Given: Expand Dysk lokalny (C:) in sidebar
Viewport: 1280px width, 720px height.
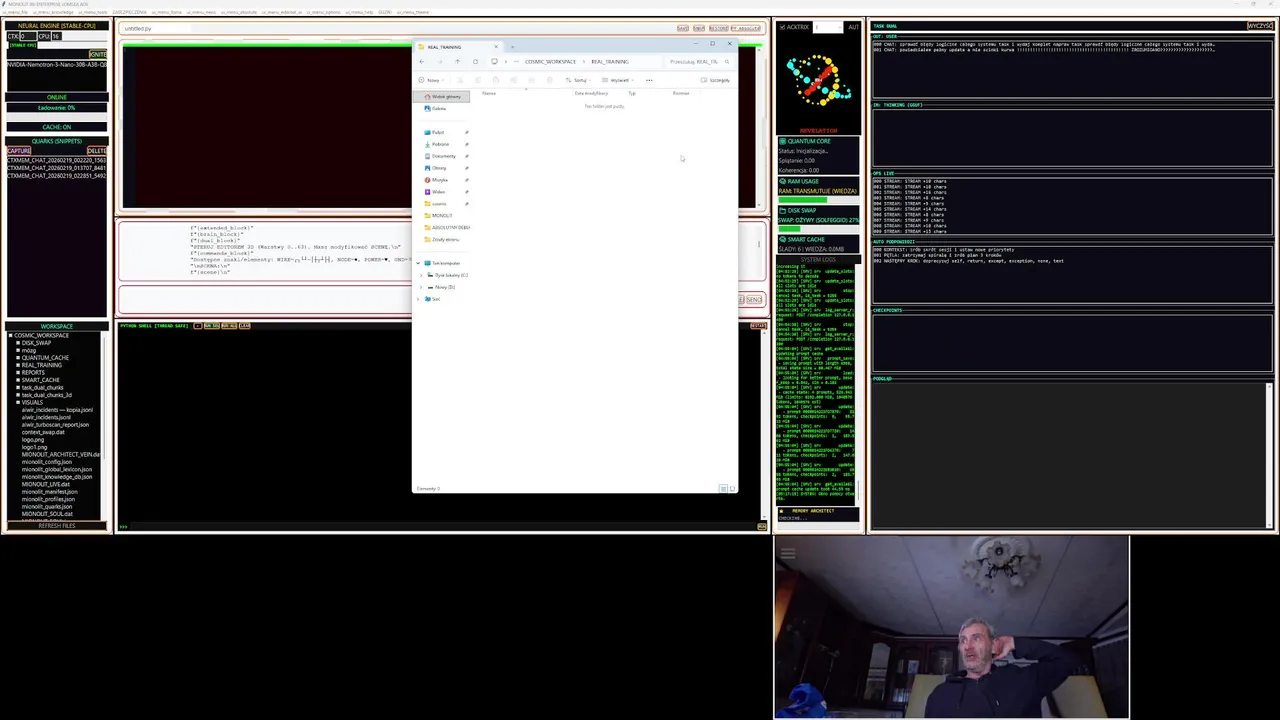Looking at the screenshot, I should point(421,275).
